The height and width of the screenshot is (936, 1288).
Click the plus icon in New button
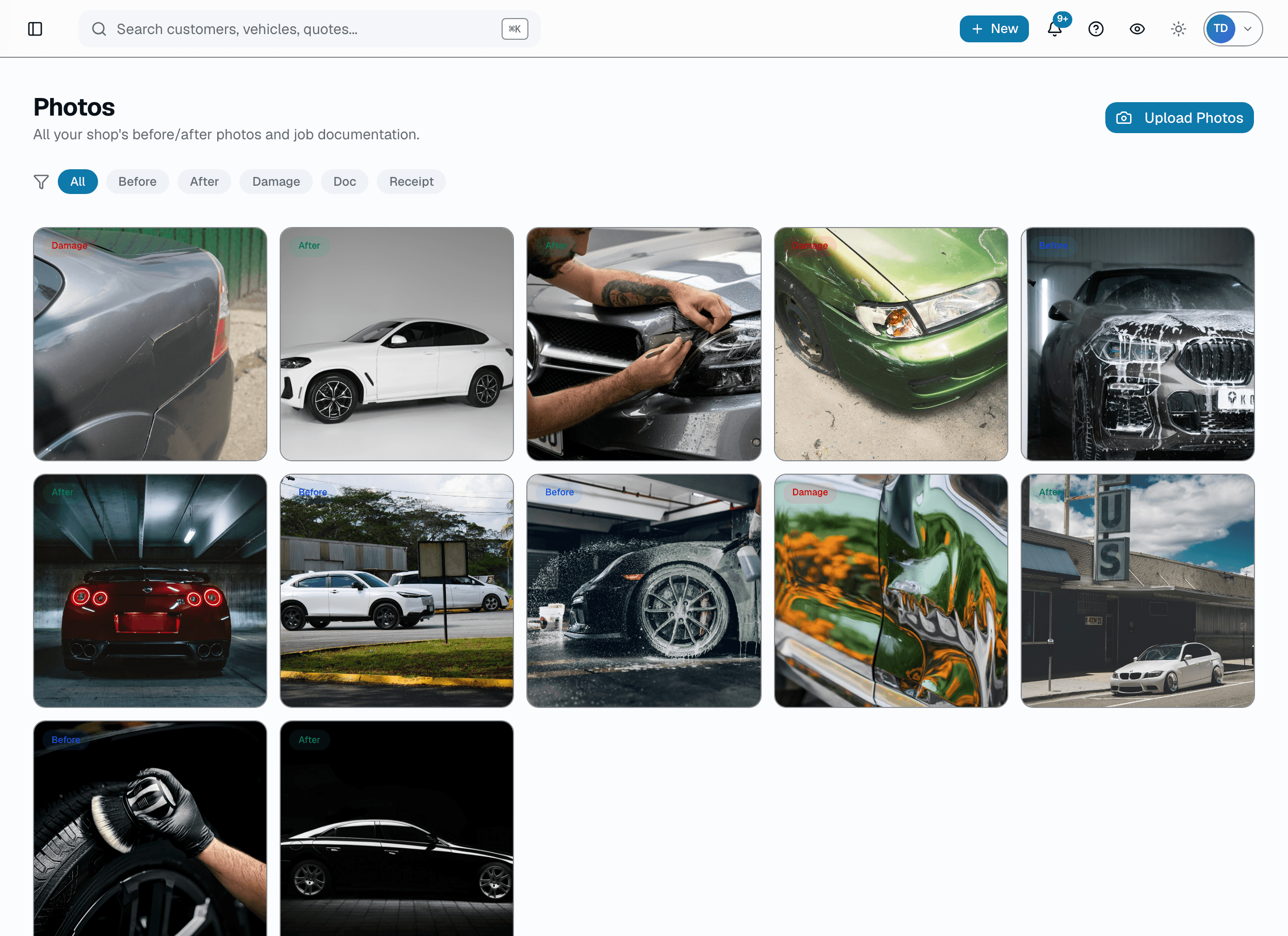point(977,29)
